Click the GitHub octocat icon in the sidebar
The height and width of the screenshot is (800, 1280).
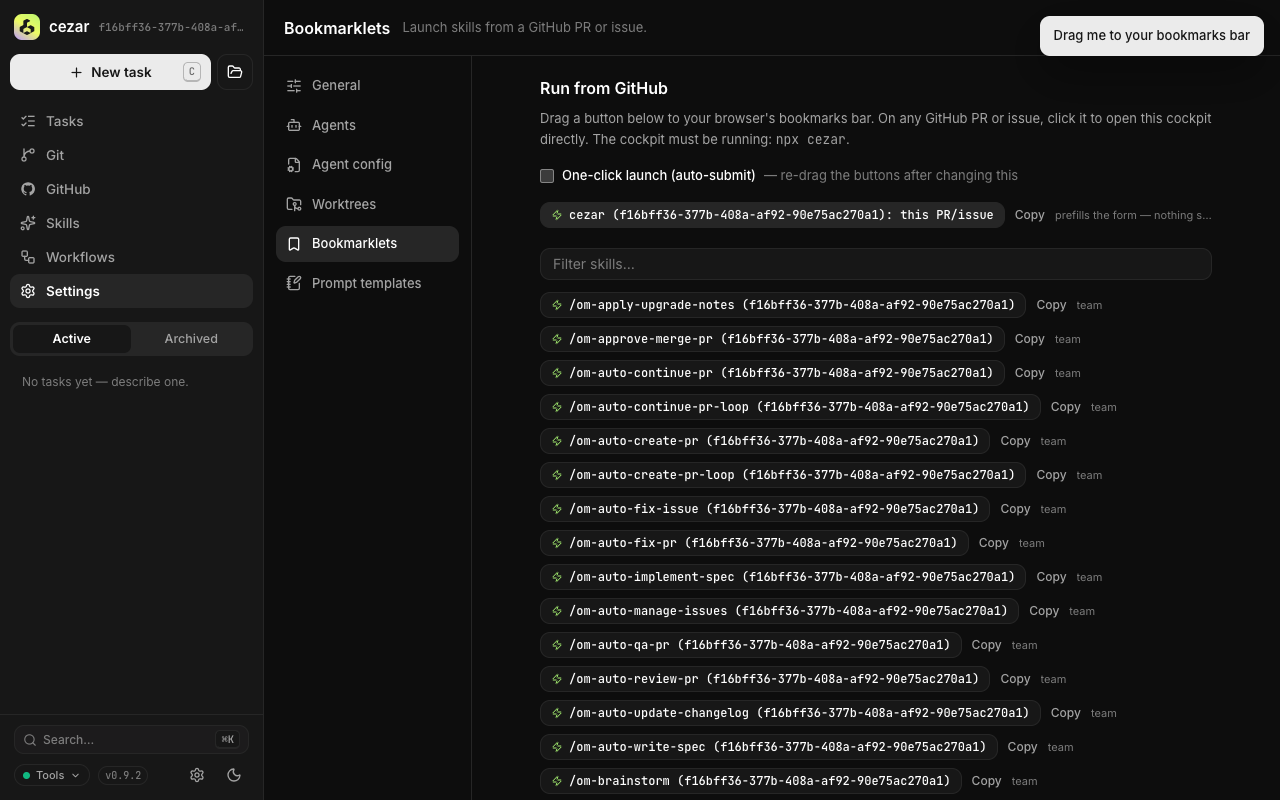click(x=28, y=189)
